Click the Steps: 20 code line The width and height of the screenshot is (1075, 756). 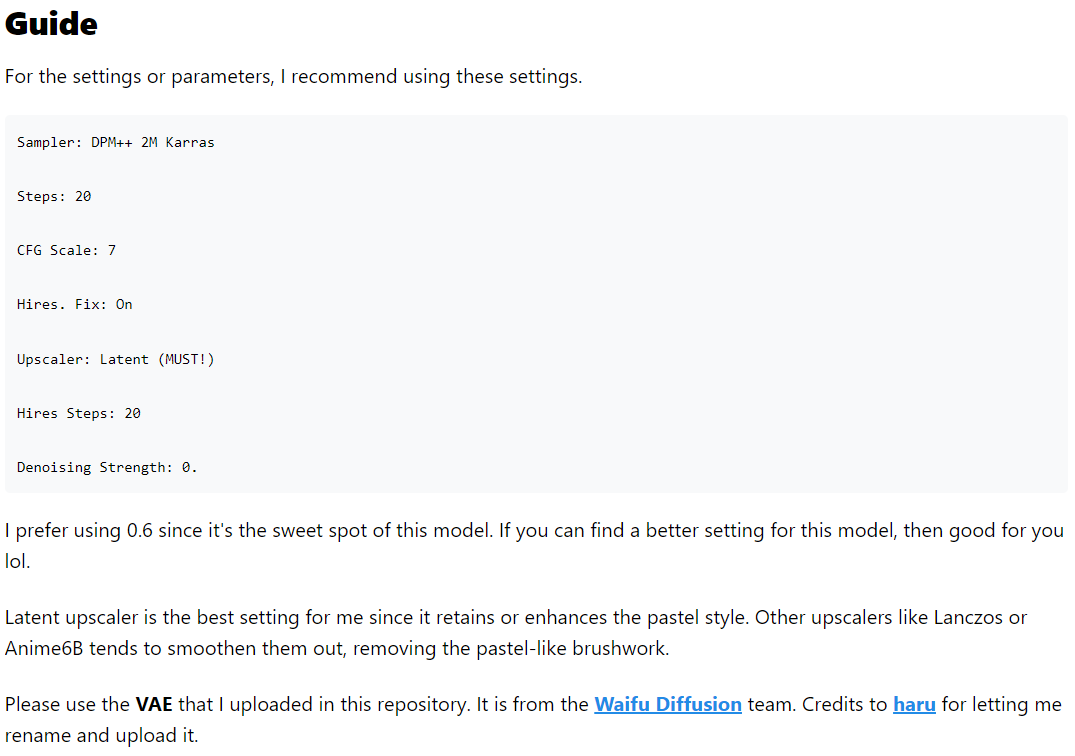(x=54, y=197)
